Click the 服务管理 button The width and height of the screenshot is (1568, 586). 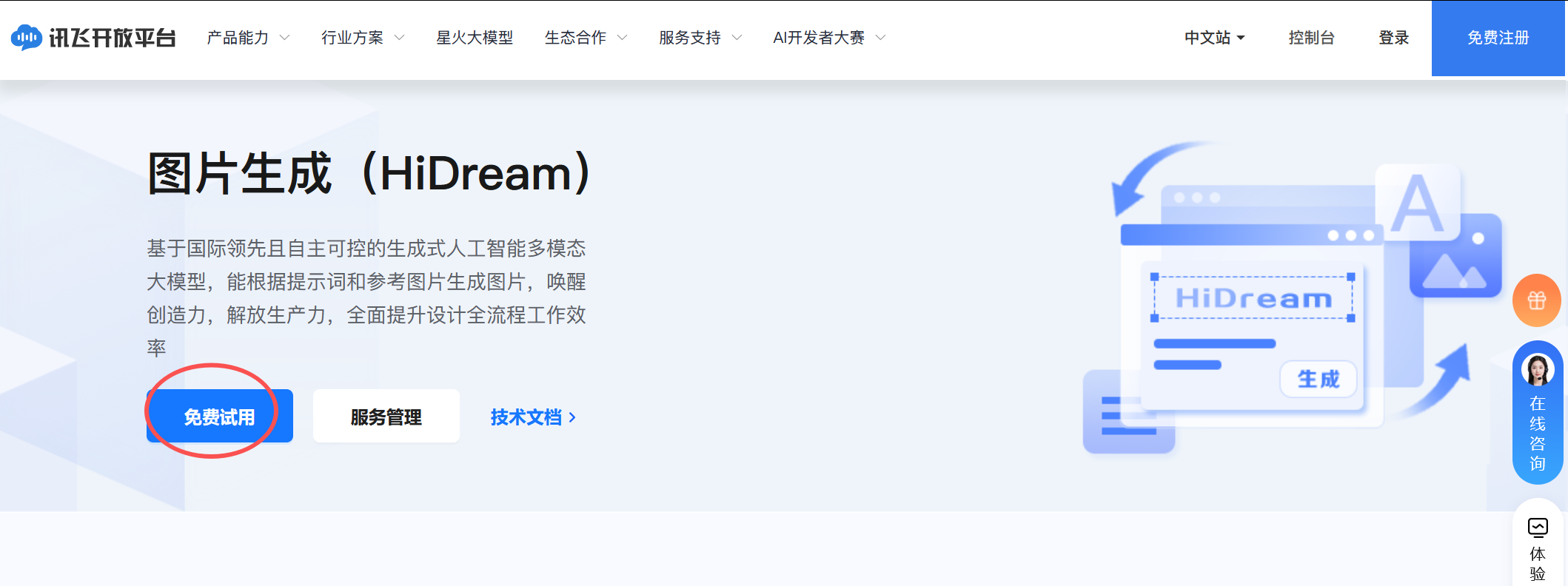click(x=386, y=417)
